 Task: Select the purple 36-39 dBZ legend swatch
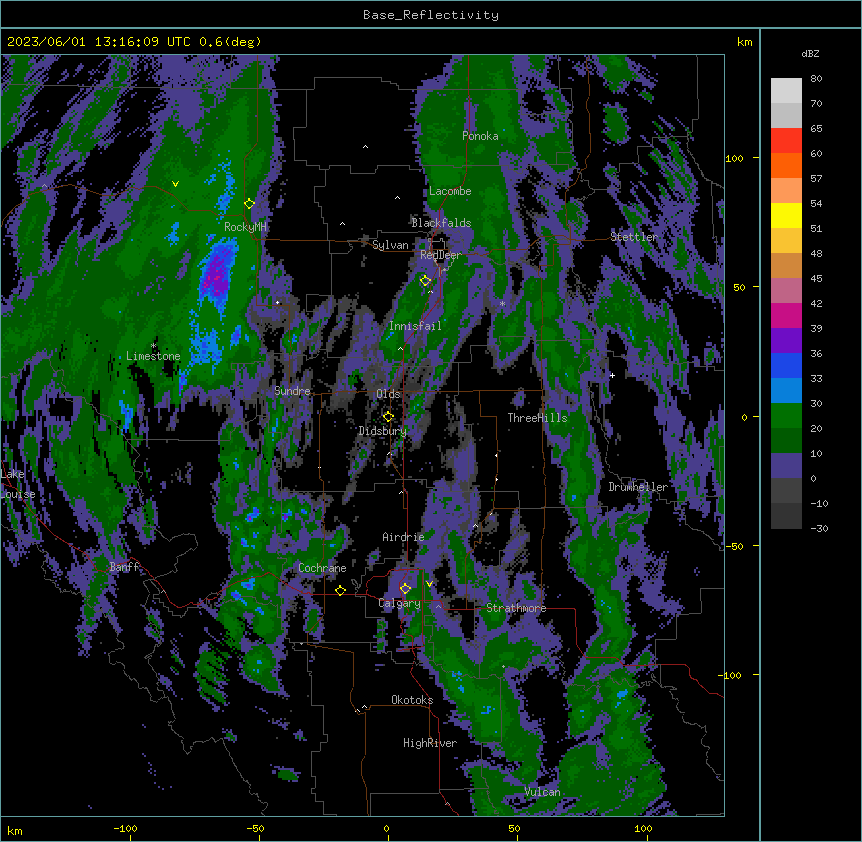pyautogui.click(x=786, y=341)
